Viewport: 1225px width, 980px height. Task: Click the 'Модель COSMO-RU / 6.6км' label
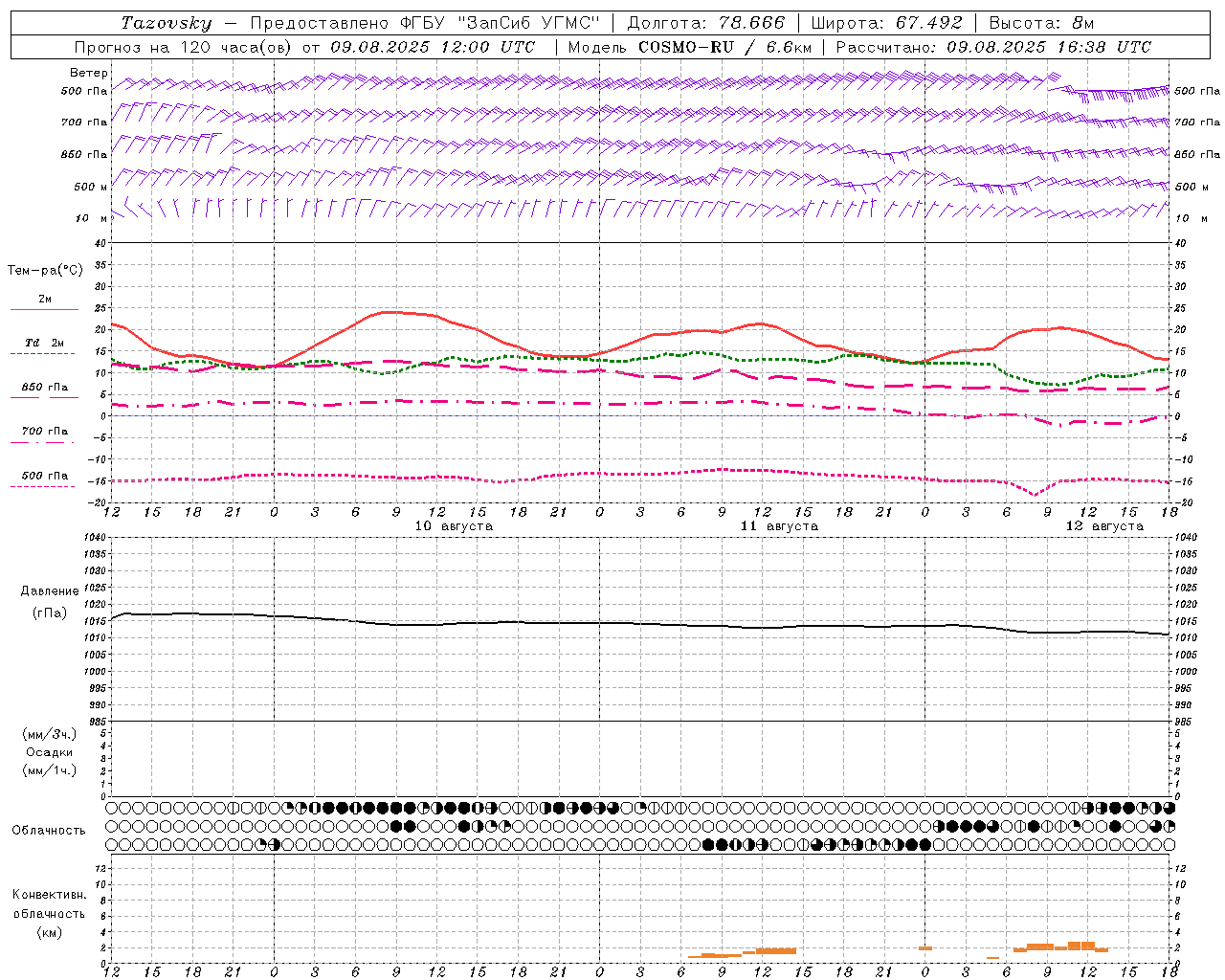(689, 47)
